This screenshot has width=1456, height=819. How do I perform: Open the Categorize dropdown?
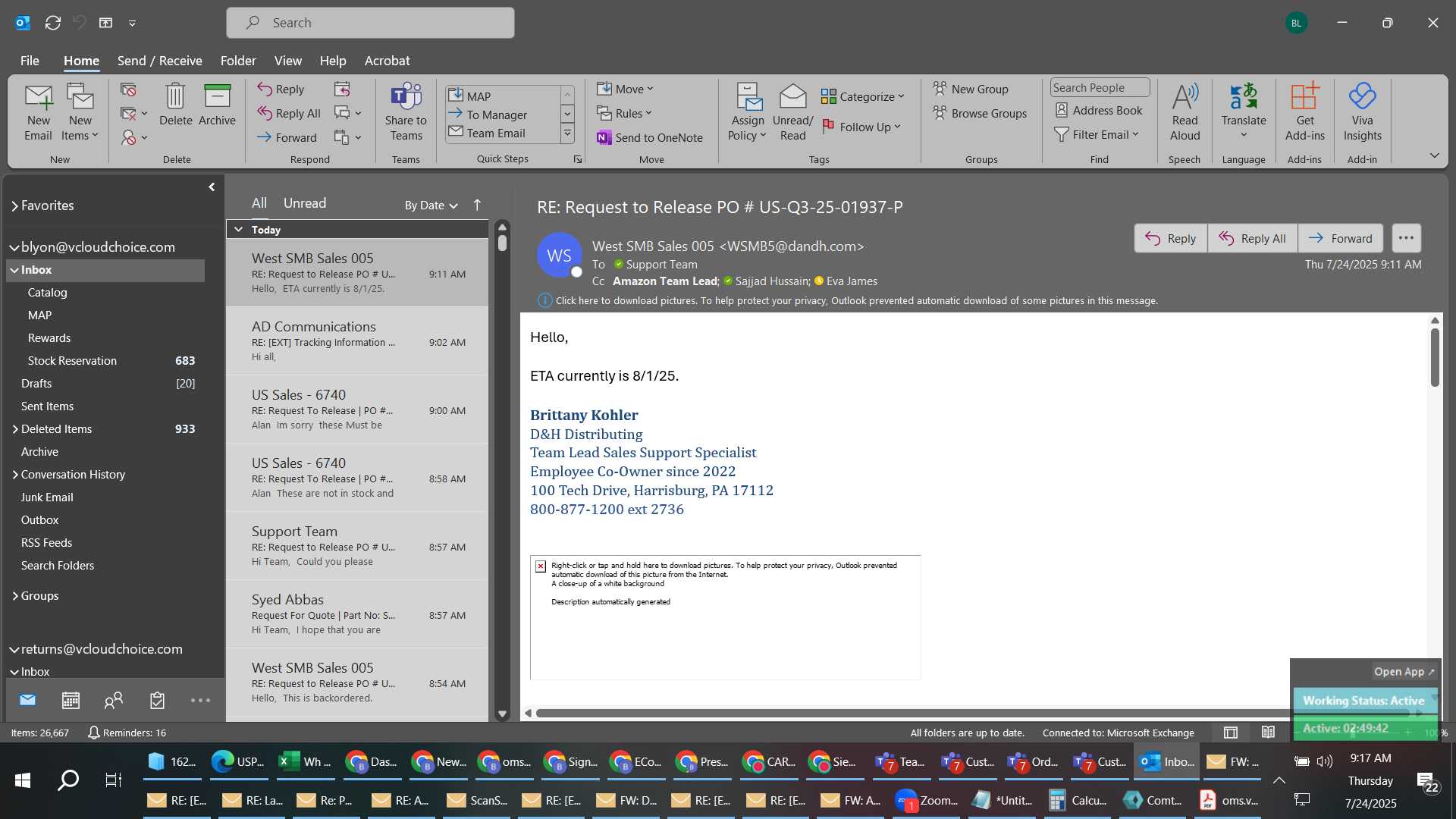(x=863, y=96)
